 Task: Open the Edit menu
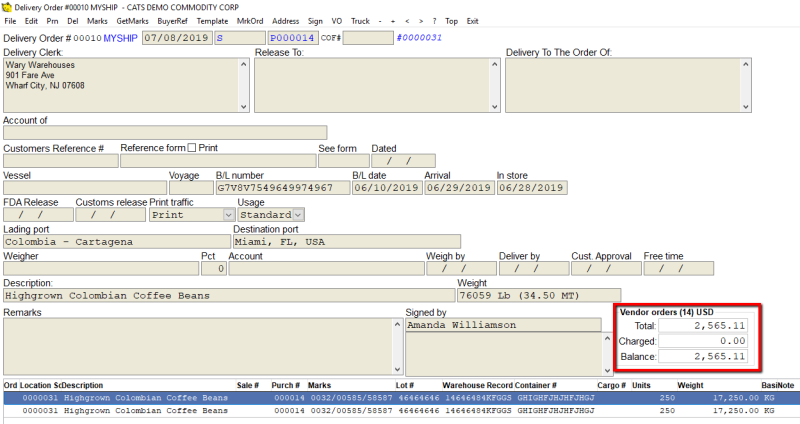click(x=31, y=21)
